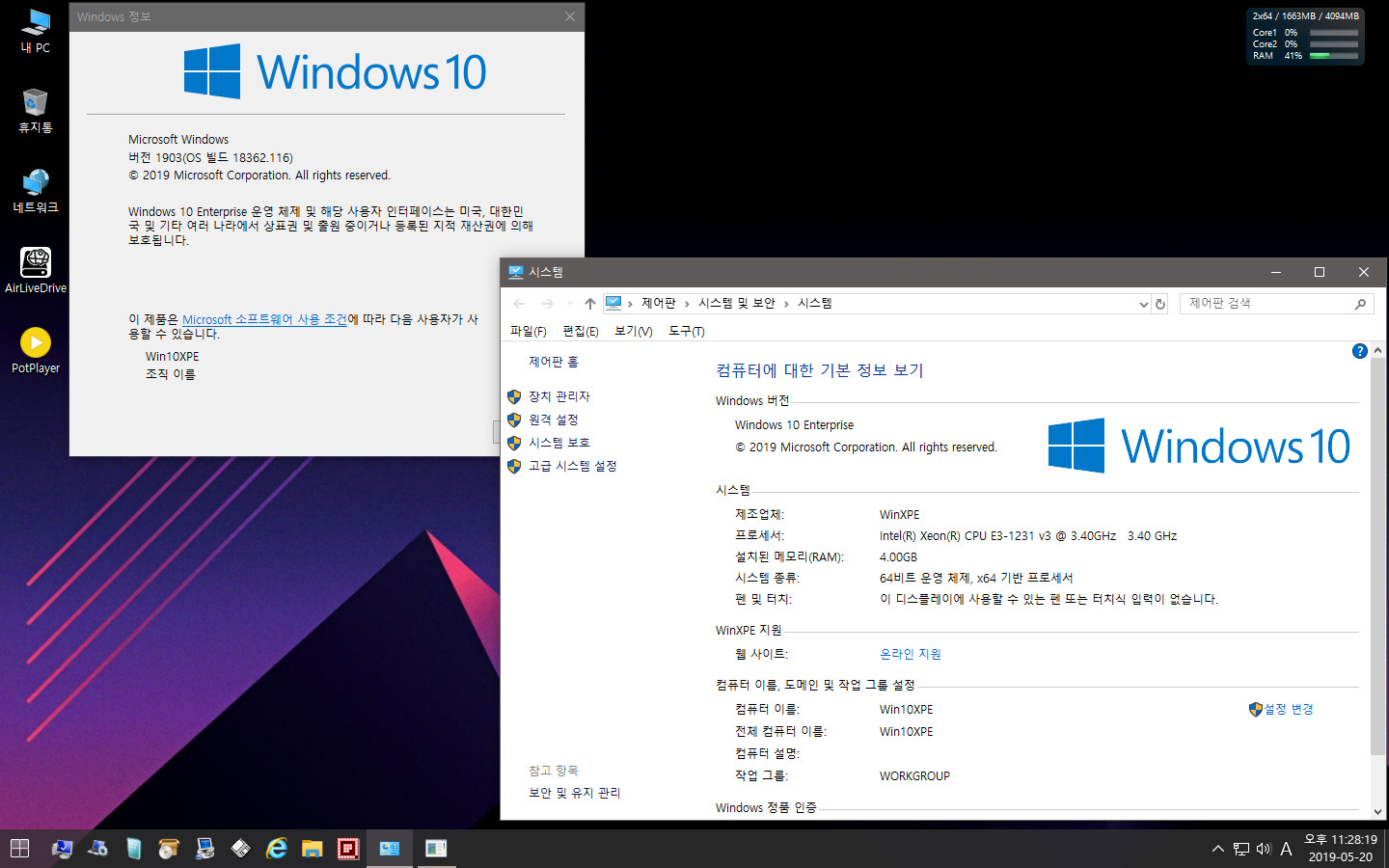
Task: Expand chevron after 시스템 및 보안 breadcrumb
Action: tap(786, 304)
